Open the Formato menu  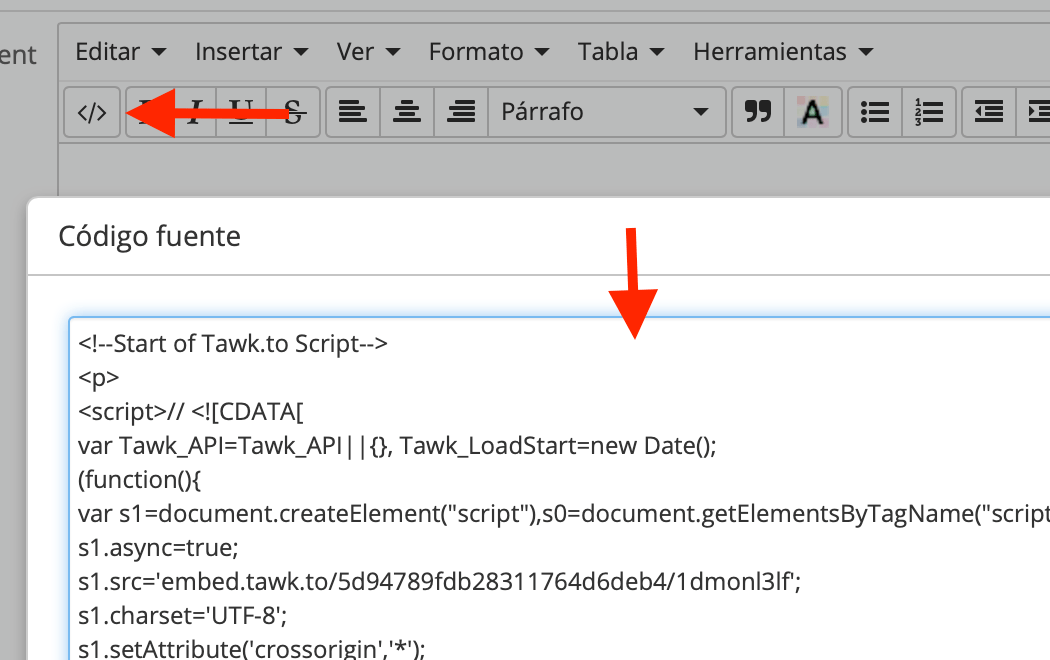(x=489, y=52)
